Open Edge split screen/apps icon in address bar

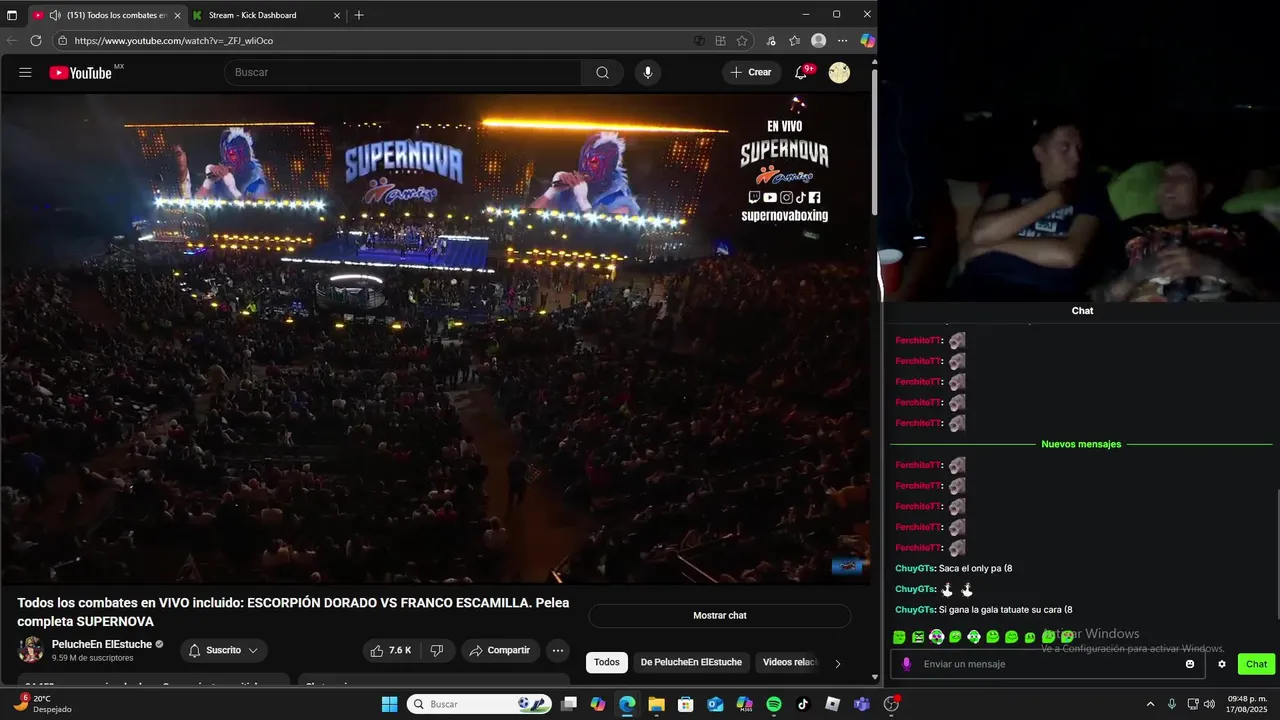pos(720,41)
